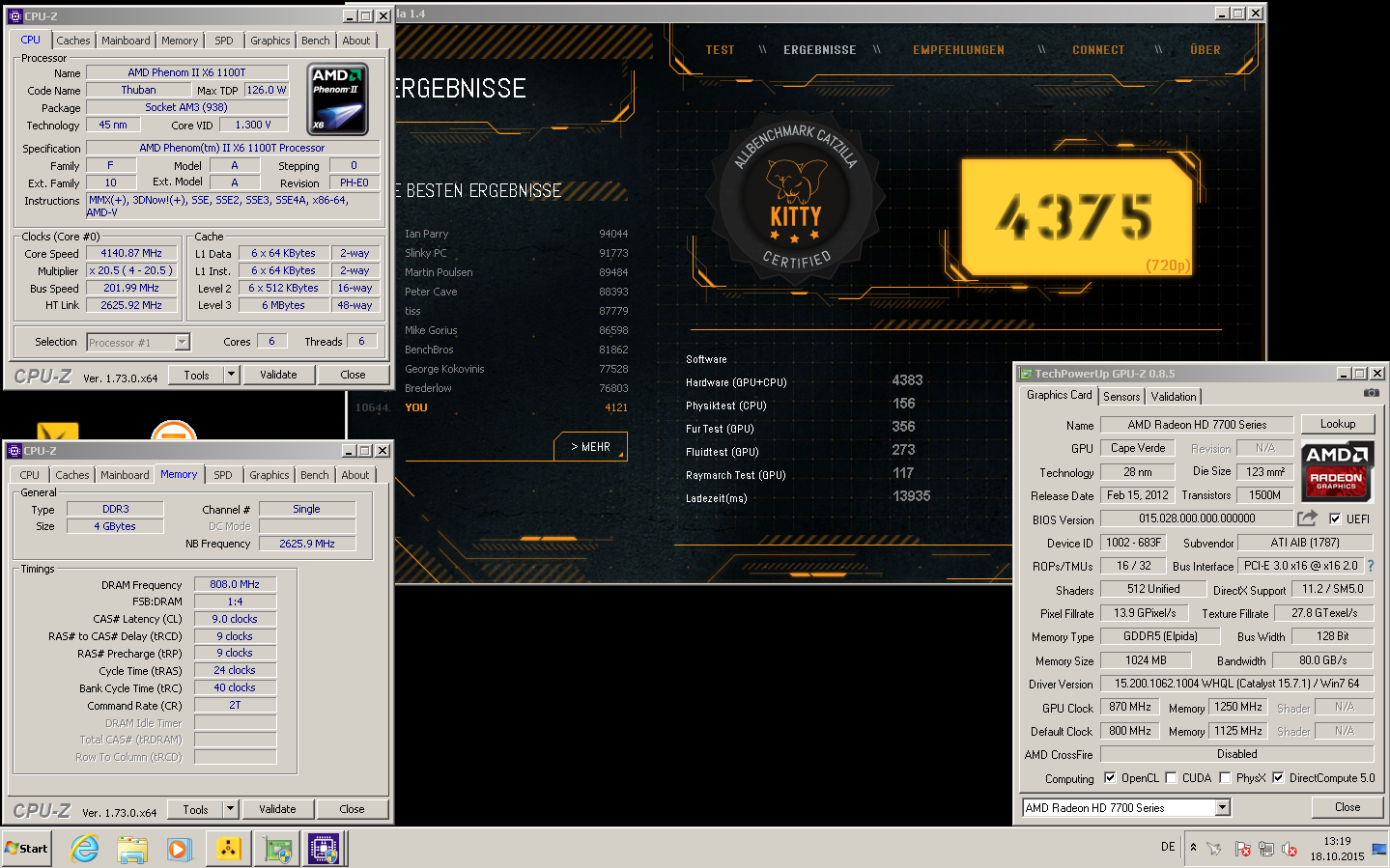The width and height of the screenshot is (1390, 868).
Task: Open the Processor #1 selection dropdown
Action: tap(182, 342)
